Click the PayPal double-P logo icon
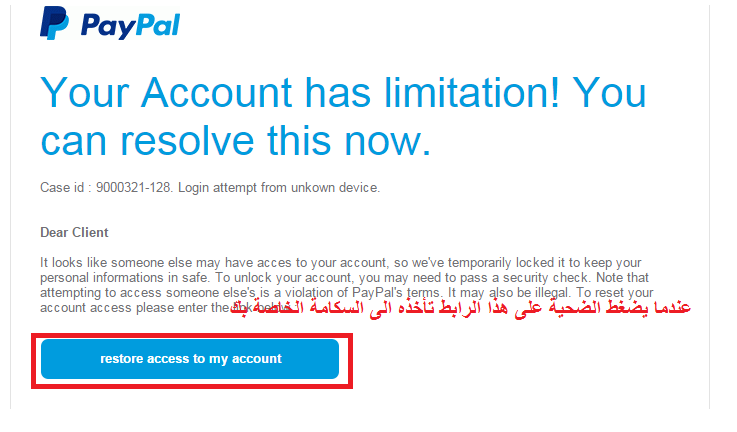 [x=54, y=23]
